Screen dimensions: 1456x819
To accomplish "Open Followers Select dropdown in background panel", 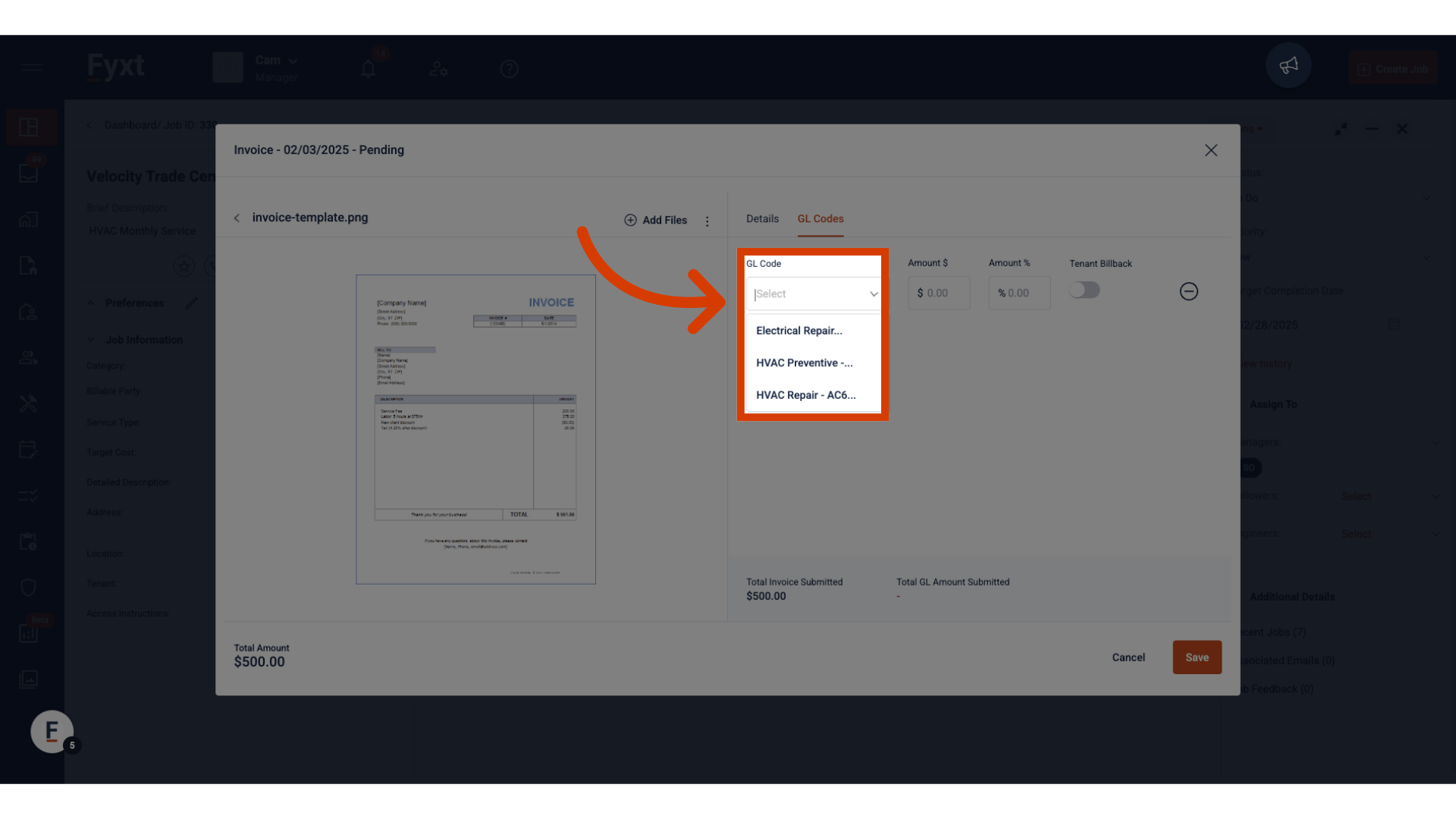I will [x=1390, y=496].
